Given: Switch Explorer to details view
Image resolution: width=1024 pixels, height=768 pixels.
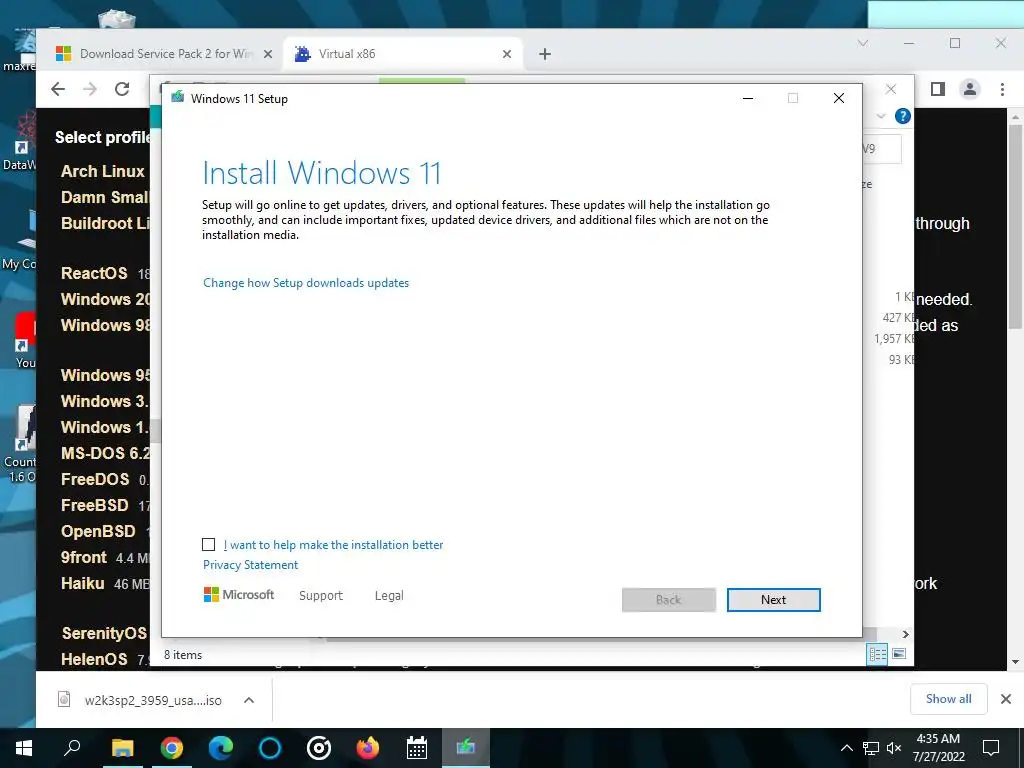Looking at the screenshot, I should click(877, 654).
